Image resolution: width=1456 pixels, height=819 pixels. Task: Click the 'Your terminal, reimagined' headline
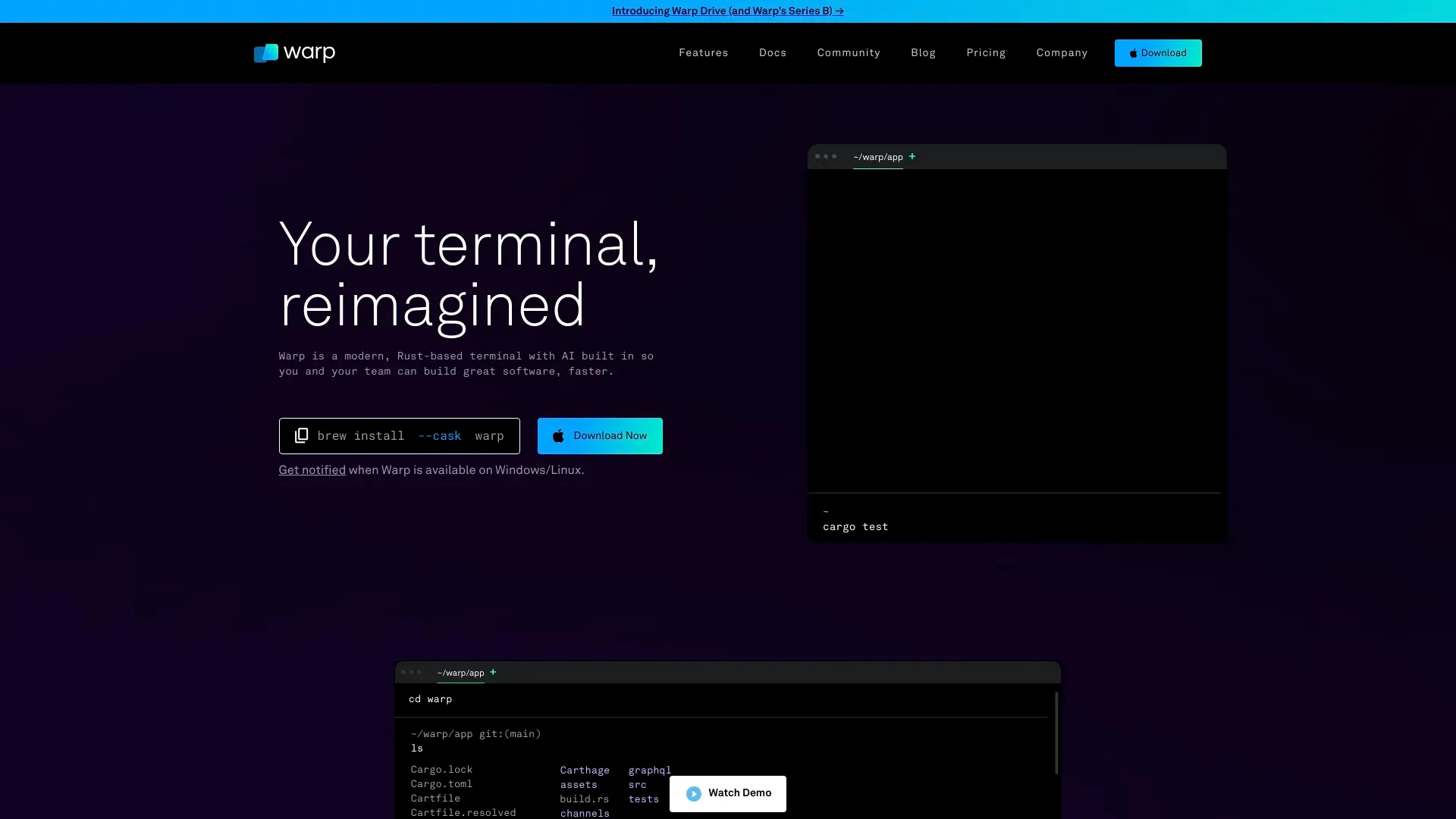click(x=469, y=275)
